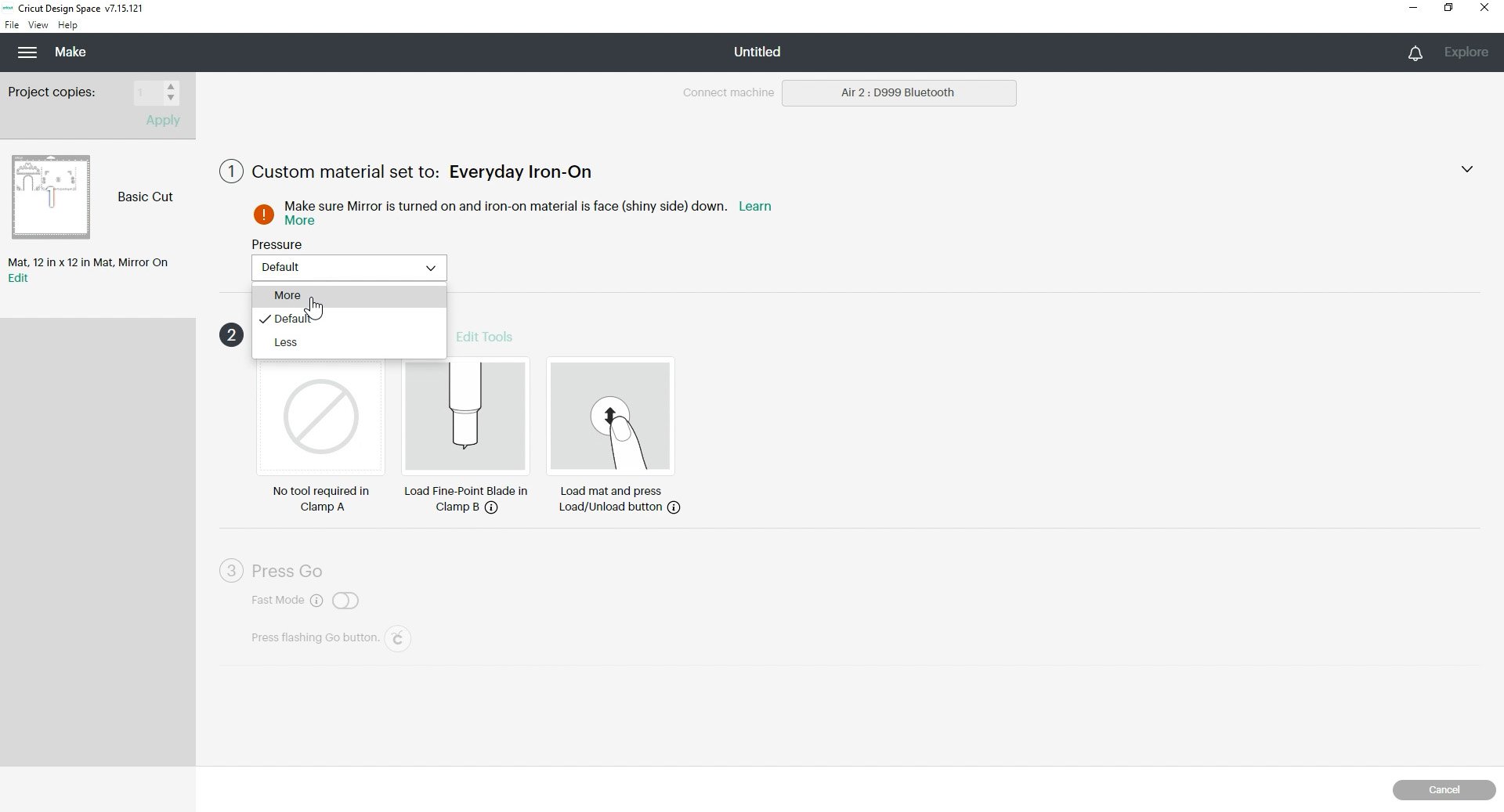Select More pressure option
This screenshot has width=1504, height=812.
pyautogui.click(x=349, y=296)
